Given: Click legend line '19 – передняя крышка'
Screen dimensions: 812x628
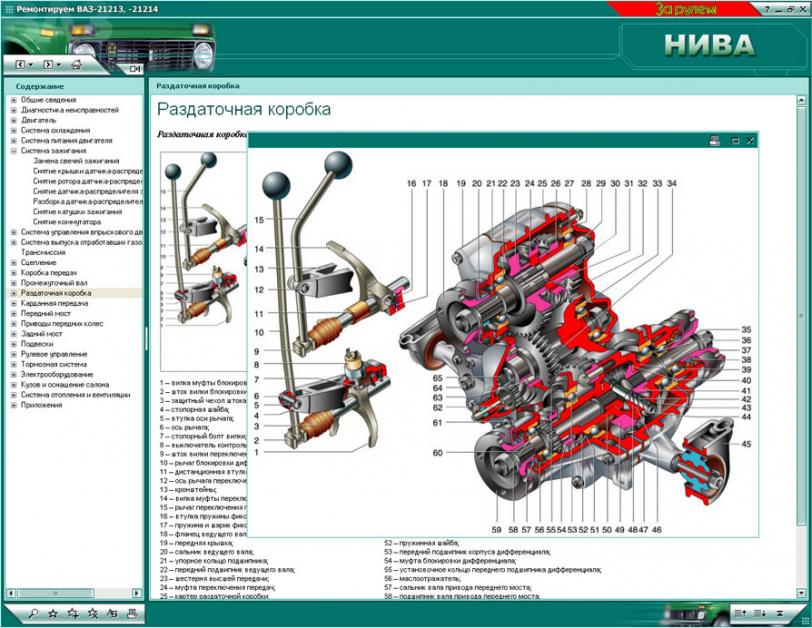Looking at the screenshot, I should 196,543.
